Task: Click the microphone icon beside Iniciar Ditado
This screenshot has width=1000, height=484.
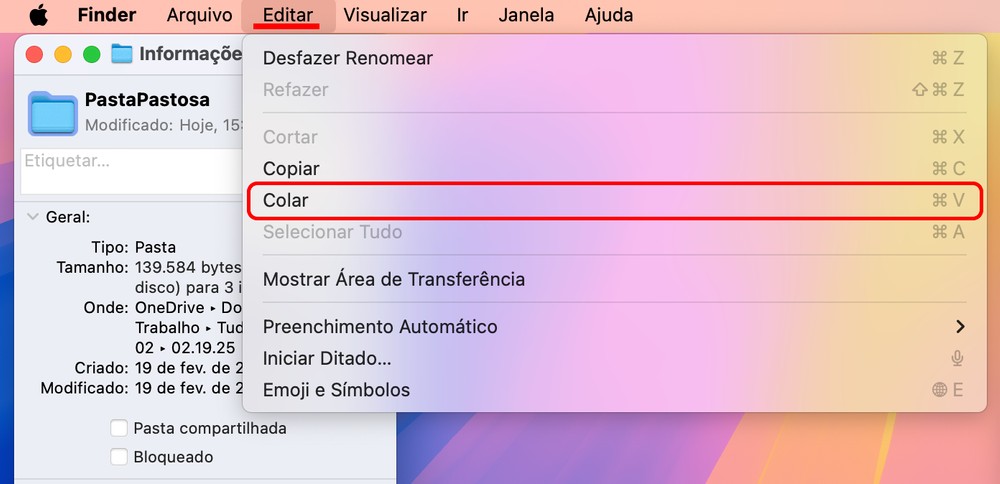Action: pos(957,358)
